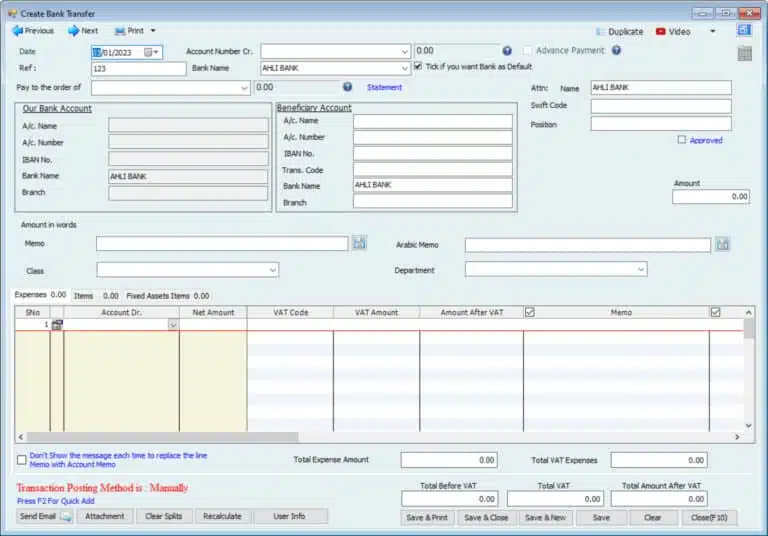Open the date calendar picker
Screen dimensions: 768x536
tap(151, 51)
